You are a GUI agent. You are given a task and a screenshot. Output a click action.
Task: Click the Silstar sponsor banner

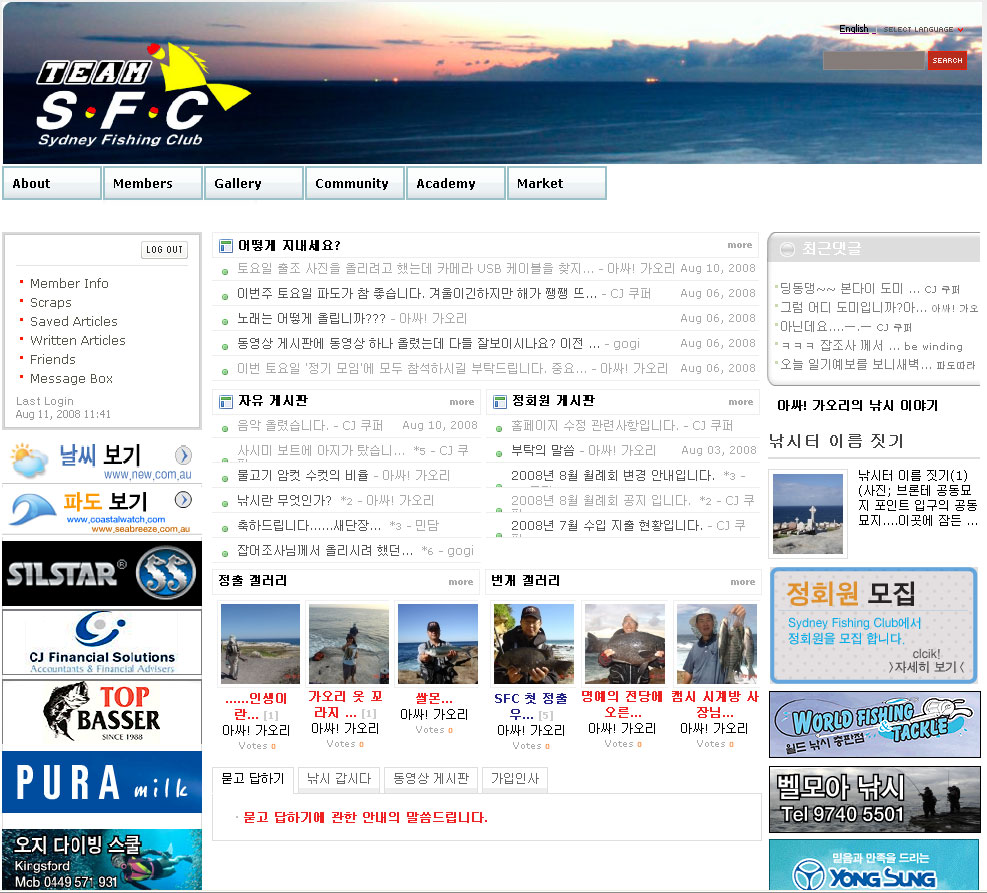[102, 573]
